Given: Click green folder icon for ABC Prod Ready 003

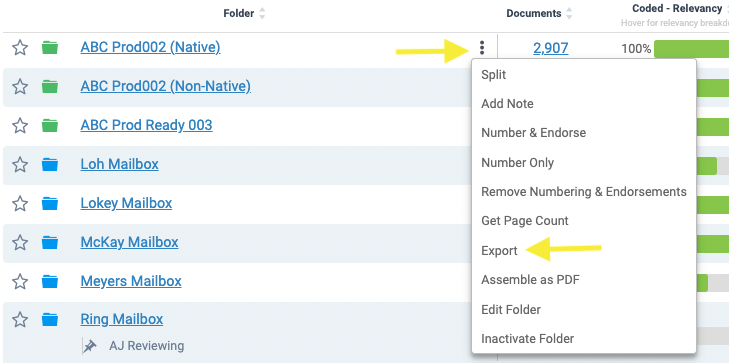Looking at the screenshot, I should pyautogui.click(x=50, y=125).
